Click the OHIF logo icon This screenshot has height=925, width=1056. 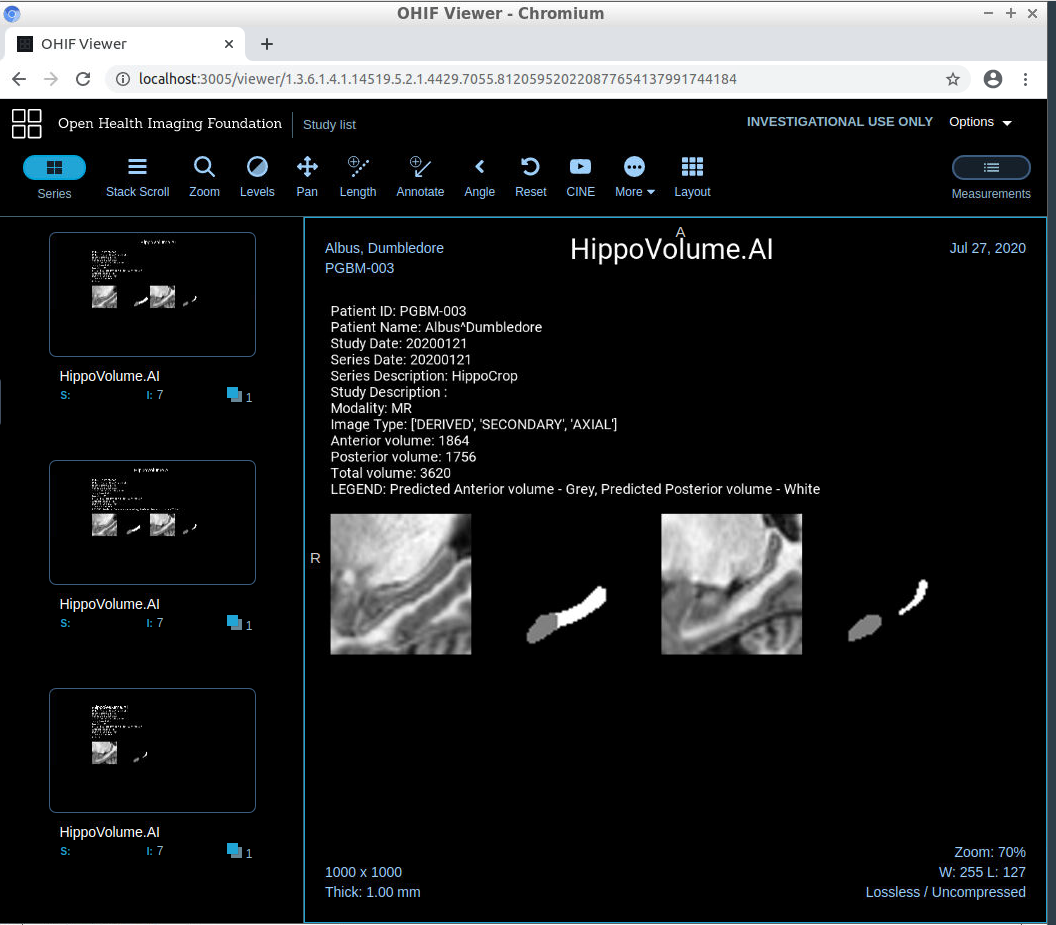tap(27, 124)
